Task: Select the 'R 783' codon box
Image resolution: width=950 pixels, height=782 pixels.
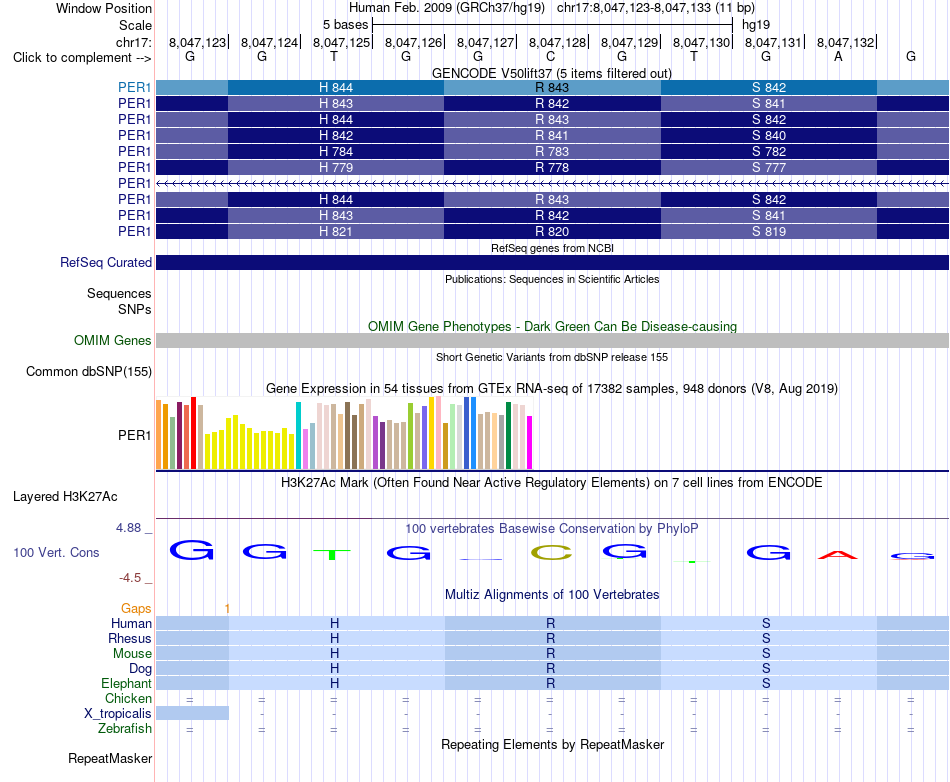Action: [552, 151]
